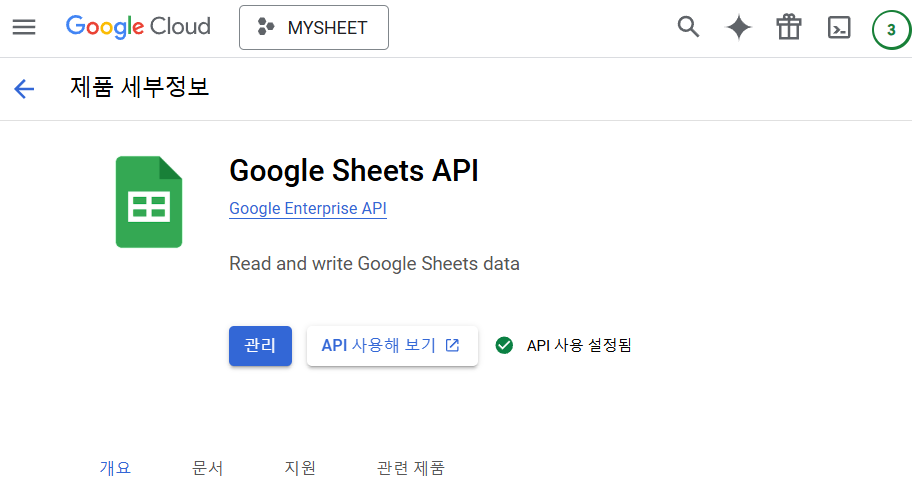Open the Google Enterprise API link
912x486 pixels.
[x=308, y=209]
